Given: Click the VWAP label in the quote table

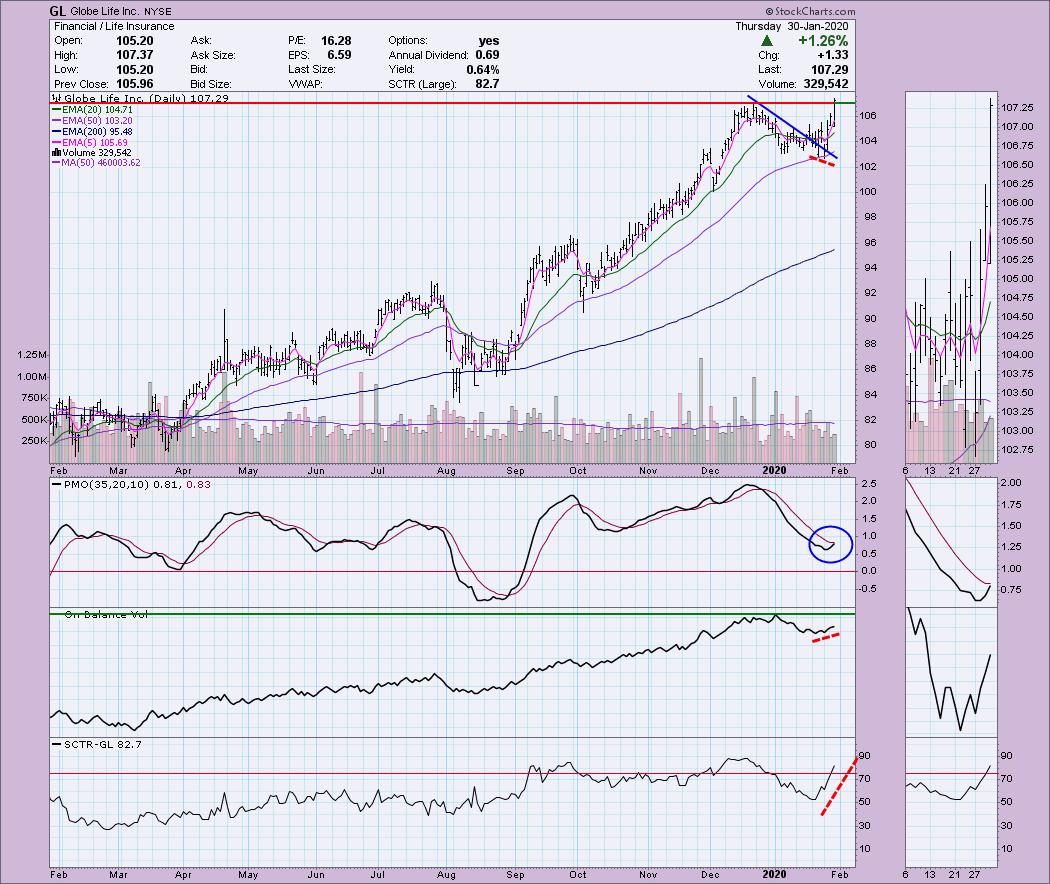Looking at the screenshot, I should (305, 84).
